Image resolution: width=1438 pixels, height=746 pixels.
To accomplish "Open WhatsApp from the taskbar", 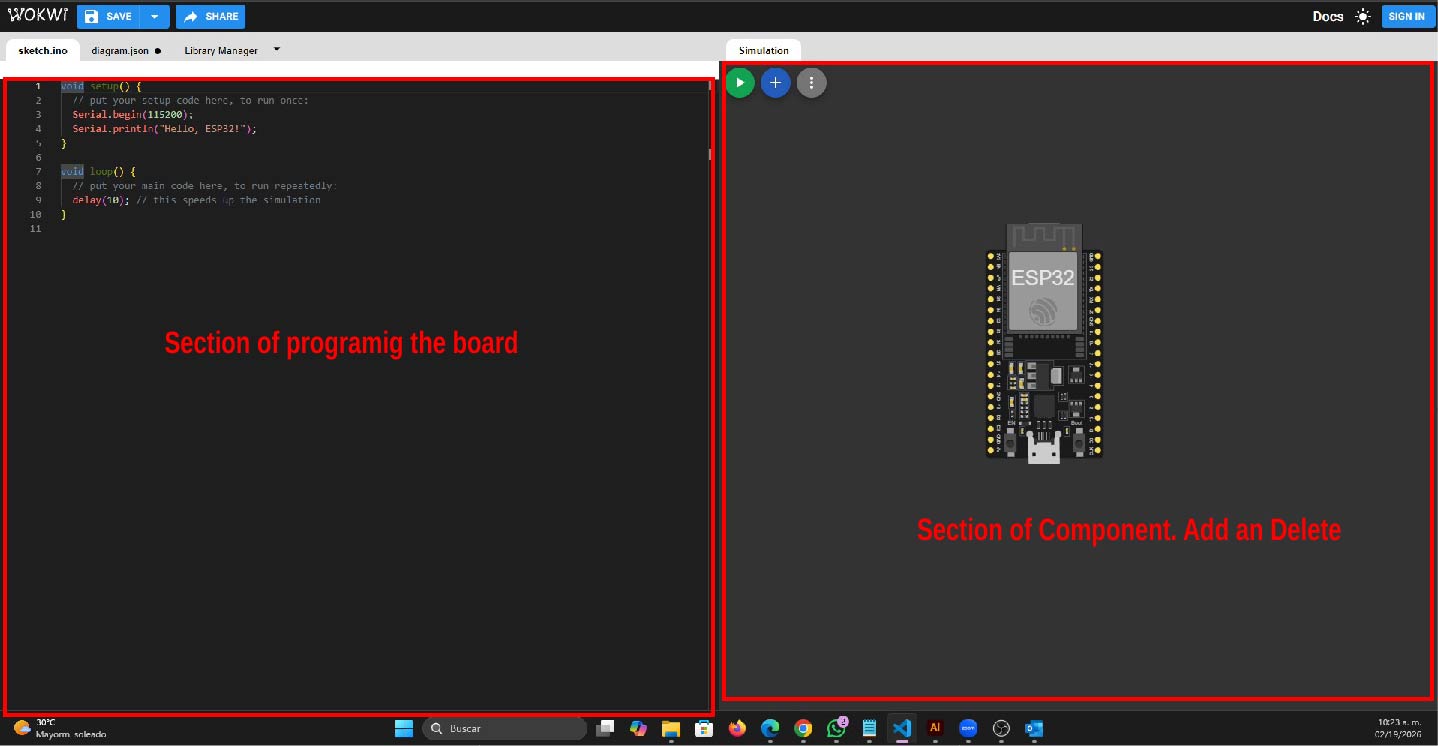I will 837,728.
